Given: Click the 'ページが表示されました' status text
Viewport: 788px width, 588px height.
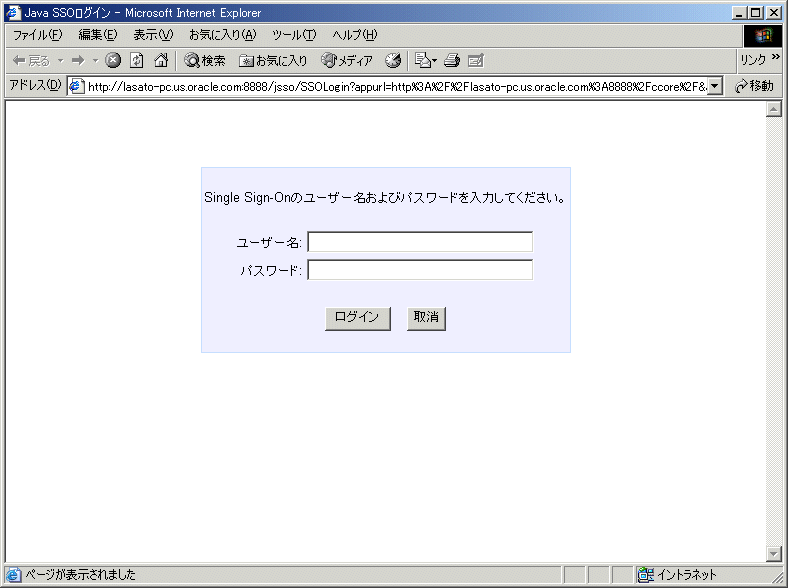Looking at the screenshot, I should point(80,574).
